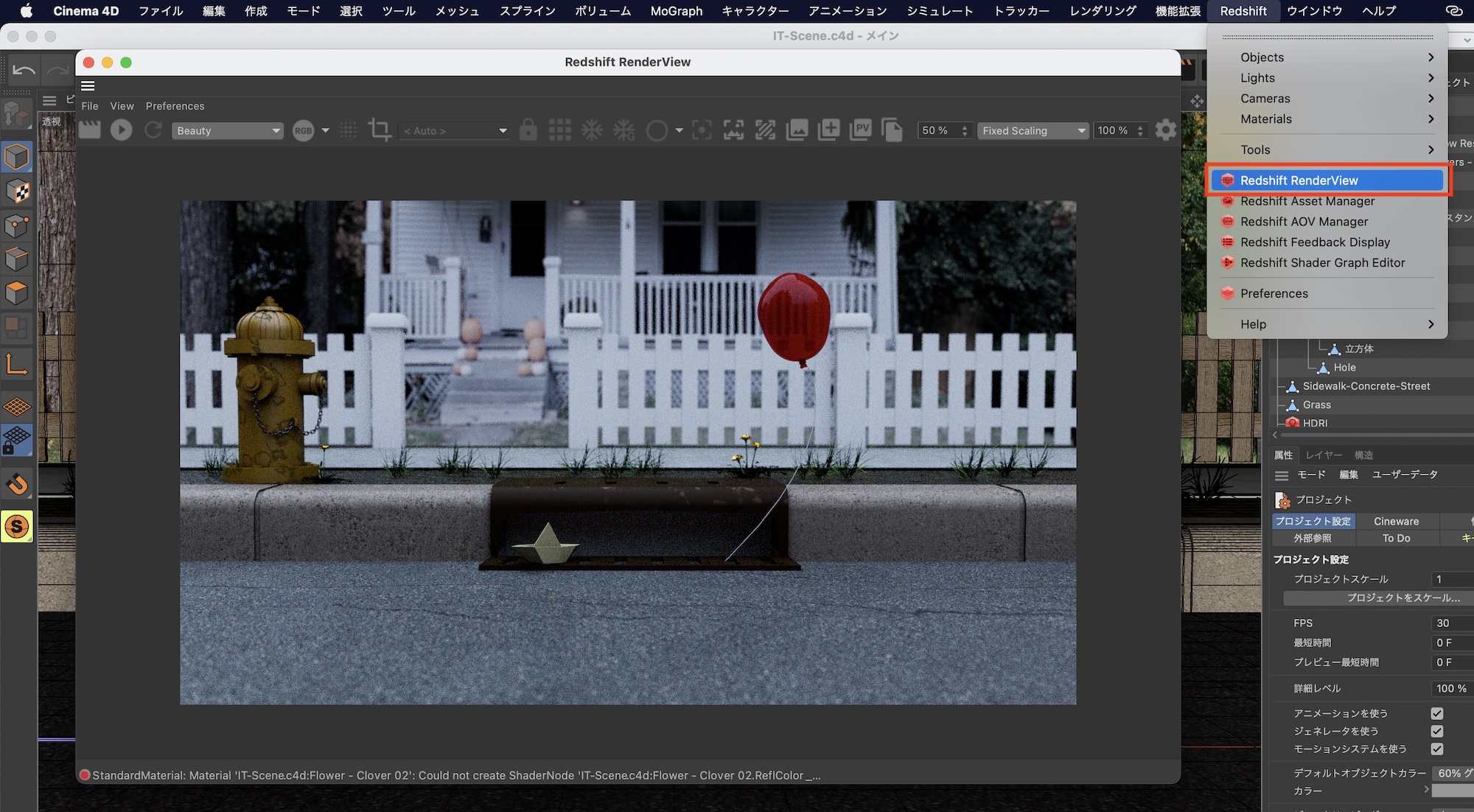Click the clapperboard render icon
Image resolution: width=1474 pixels, height=812 pixels.
point(89,130)
